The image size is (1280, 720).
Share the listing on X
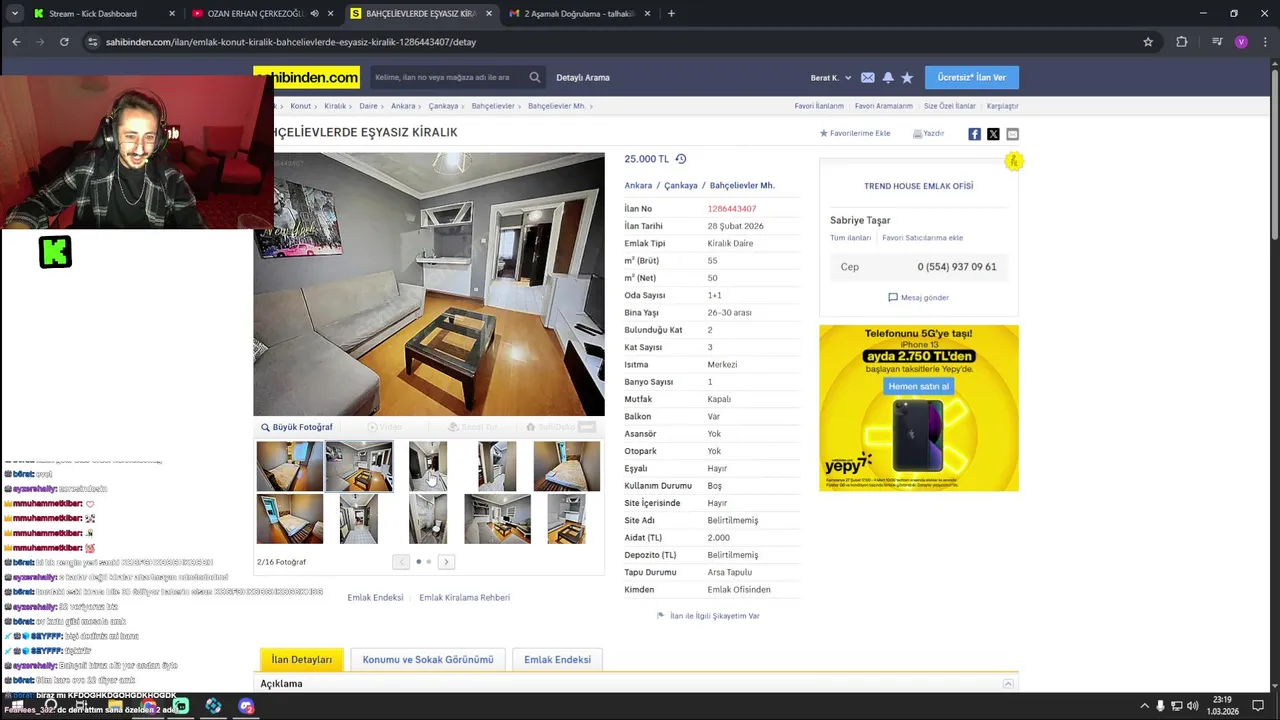click(x=993, y=134)
